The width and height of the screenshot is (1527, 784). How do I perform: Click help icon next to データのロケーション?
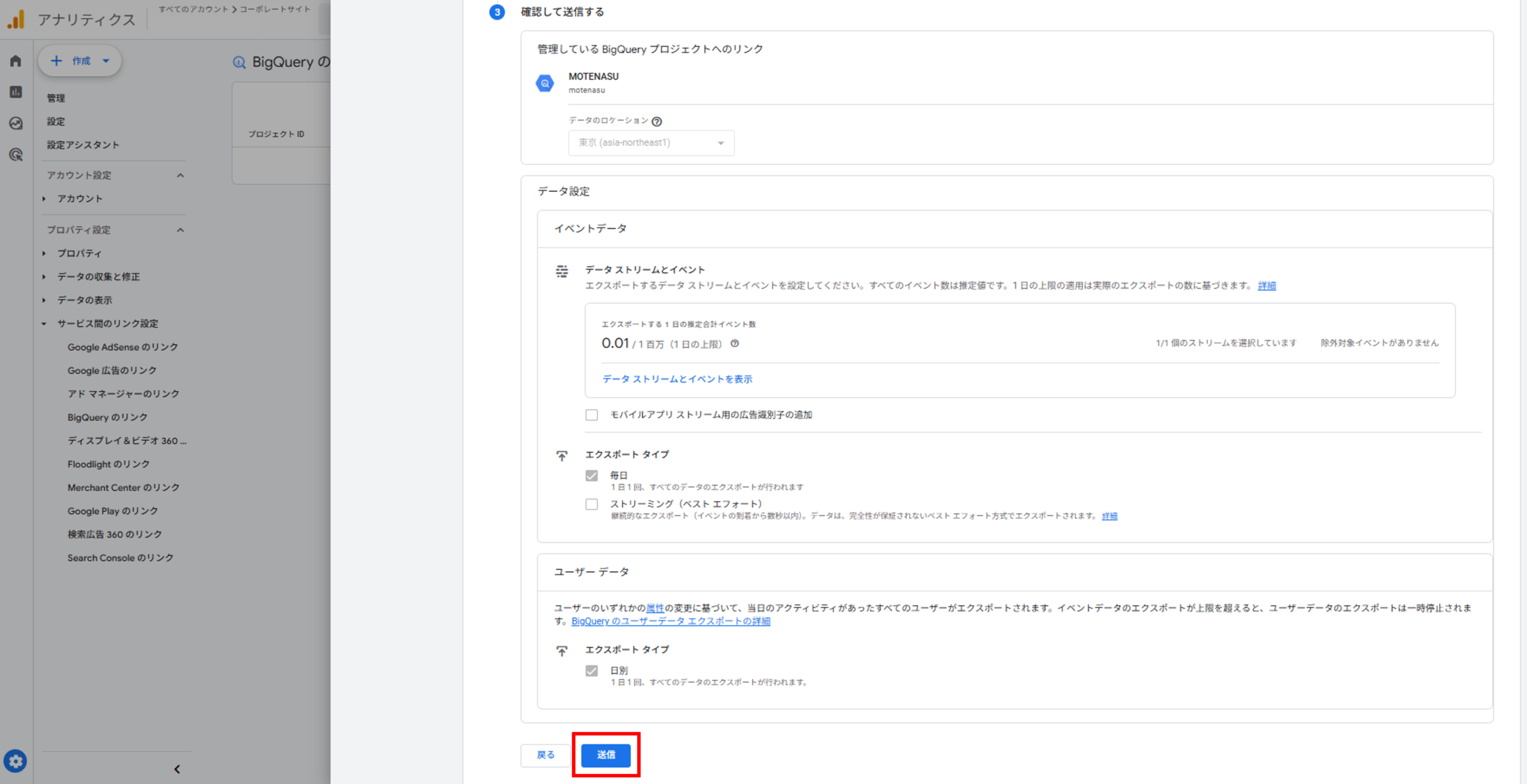tap(657, 122)
